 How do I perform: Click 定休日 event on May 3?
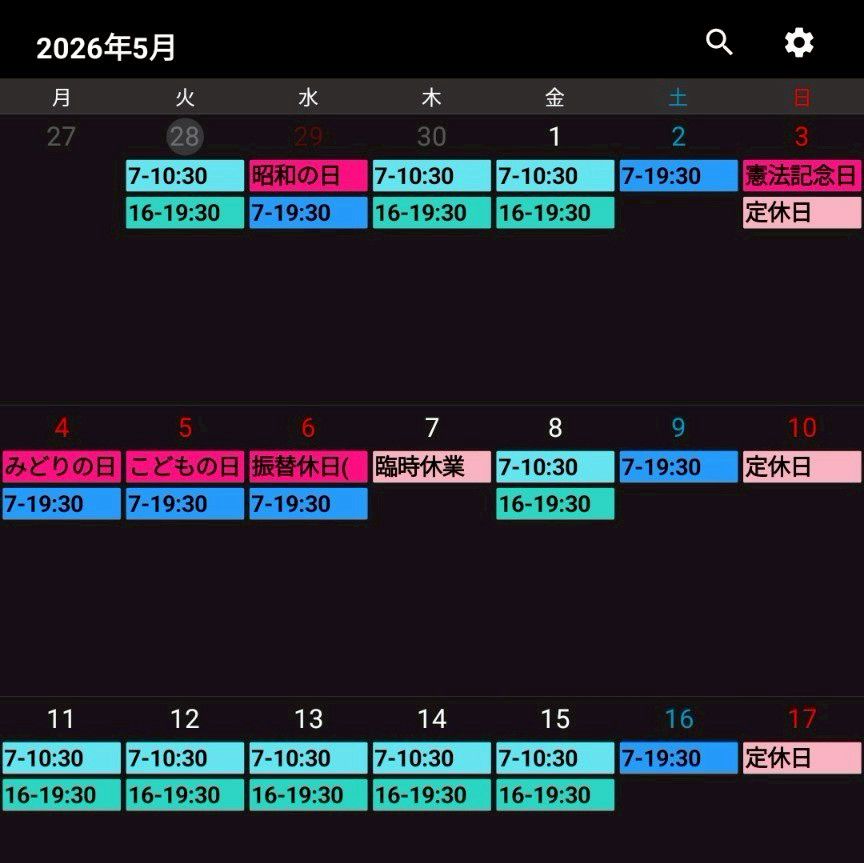click(x=802, y=213)
